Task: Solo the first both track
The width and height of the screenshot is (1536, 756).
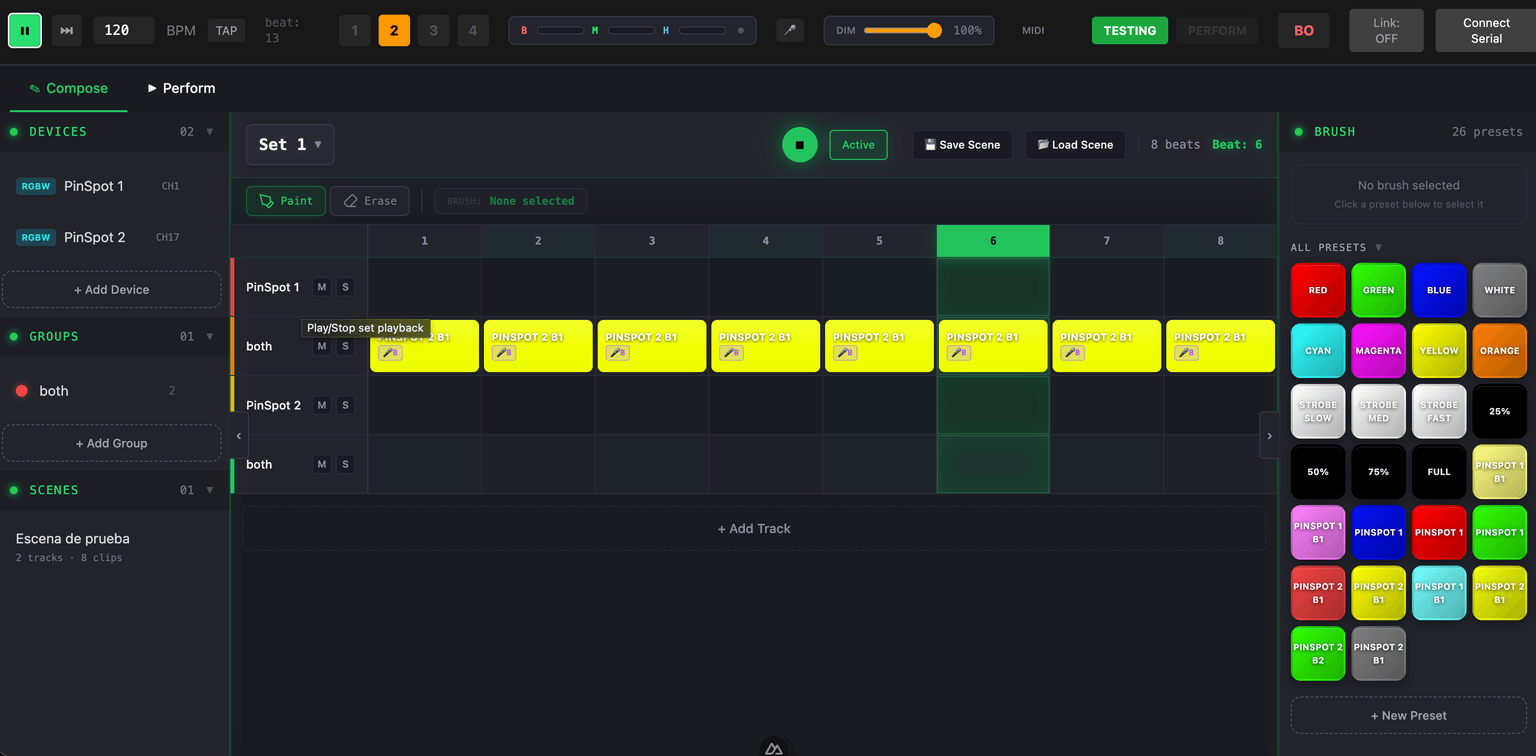Action: pyautogui.click(x=345, y=345)
